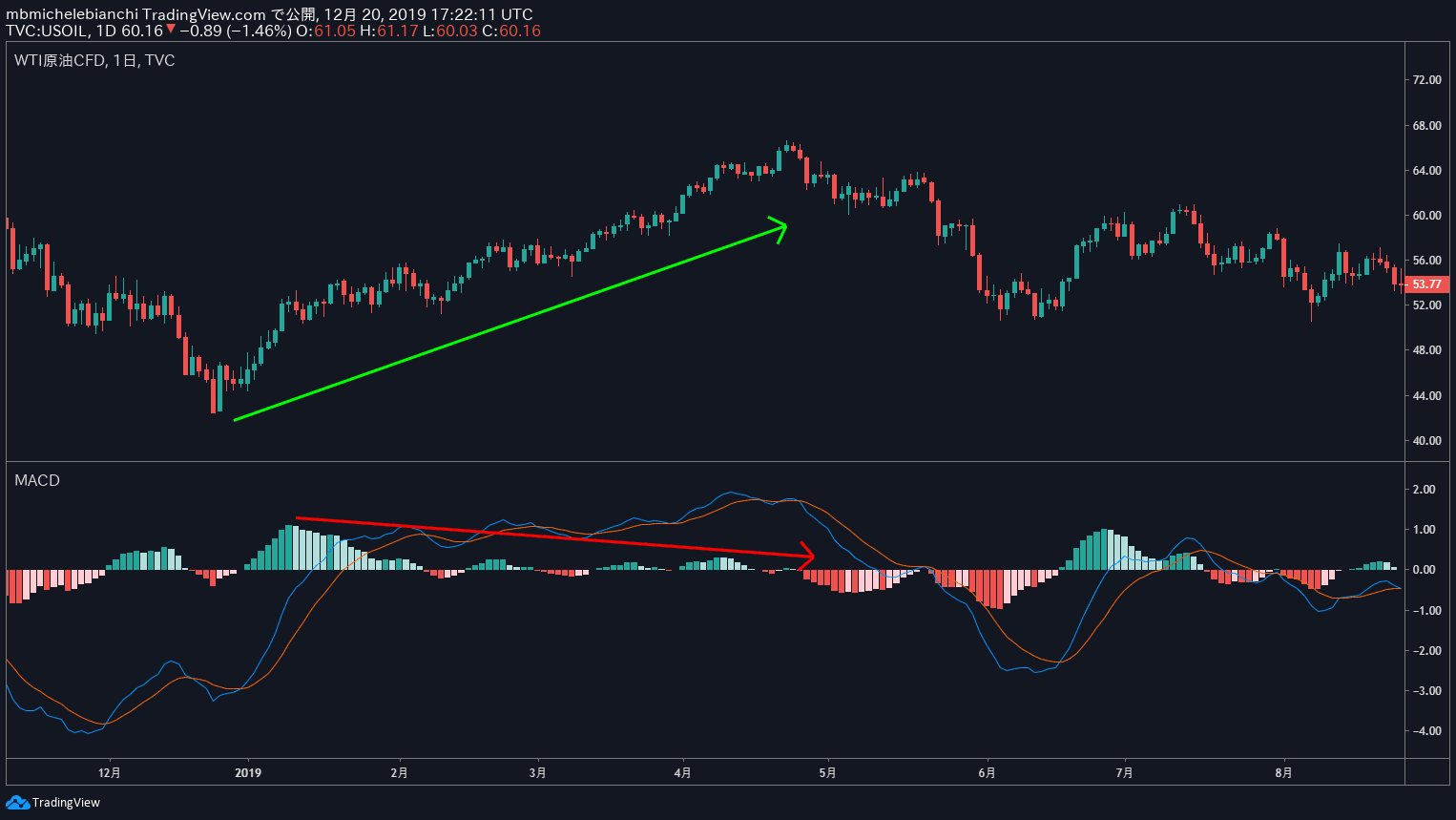Click the red down-triangle beside 60.16
1456x820 pixels.
(x=171, y=30)
